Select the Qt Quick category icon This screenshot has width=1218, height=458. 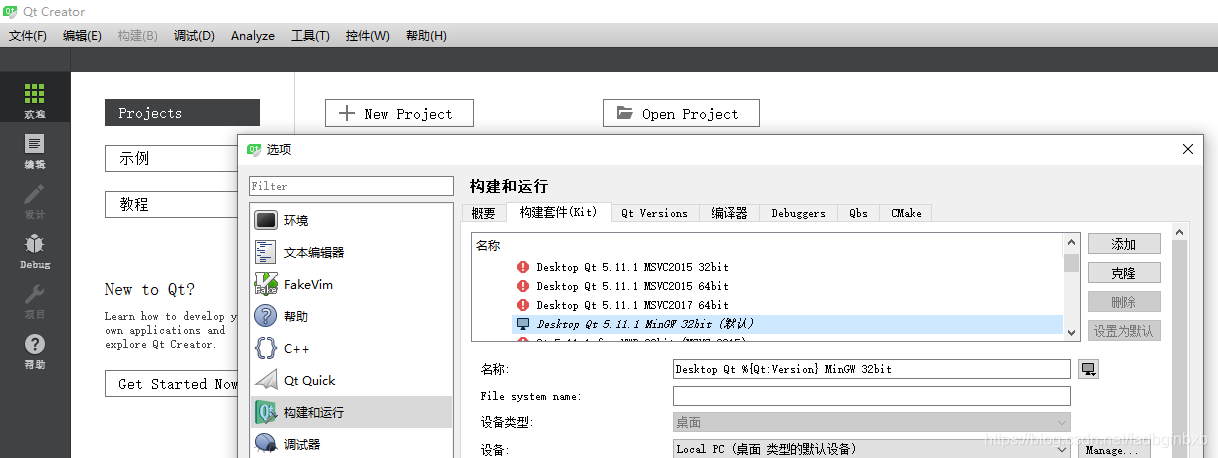pos(266,380)
